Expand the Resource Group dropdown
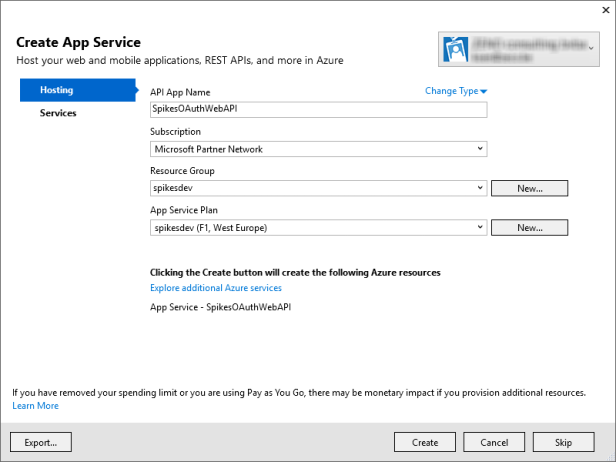 pyautogui.click(x=319, y=188)
